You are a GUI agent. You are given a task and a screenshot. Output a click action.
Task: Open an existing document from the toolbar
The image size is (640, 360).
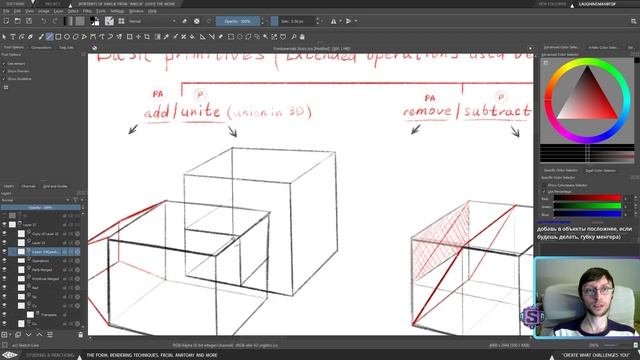(x=18, y=21)
